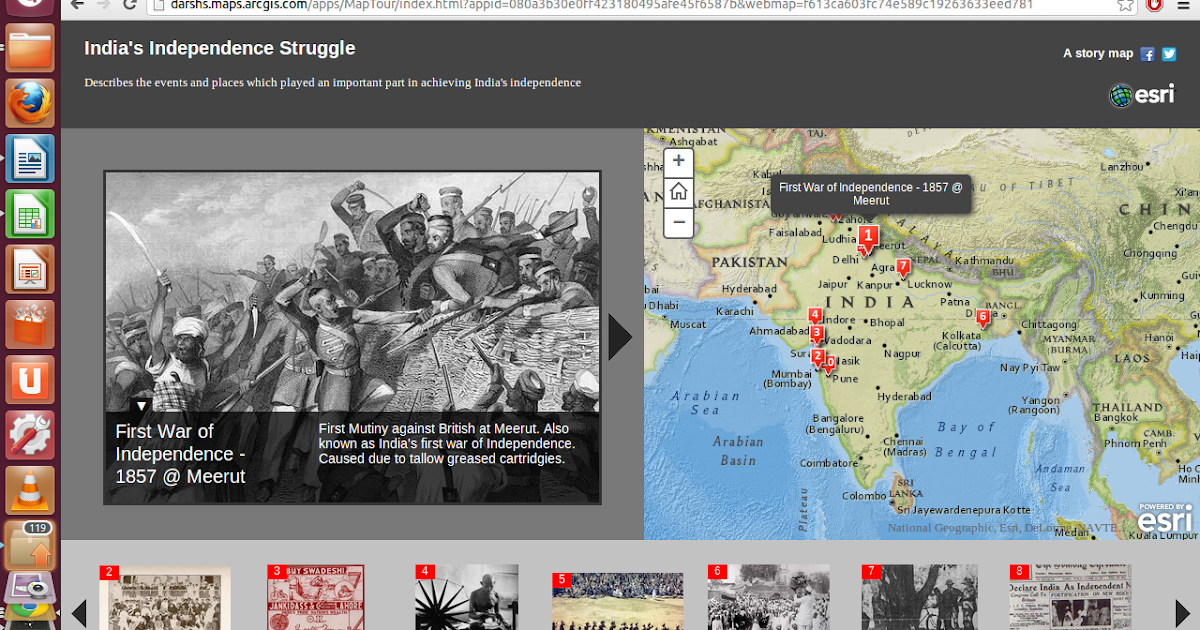
Task: Select map marker 4 near Ahmadabad
Action: click(x=815, y=316)
